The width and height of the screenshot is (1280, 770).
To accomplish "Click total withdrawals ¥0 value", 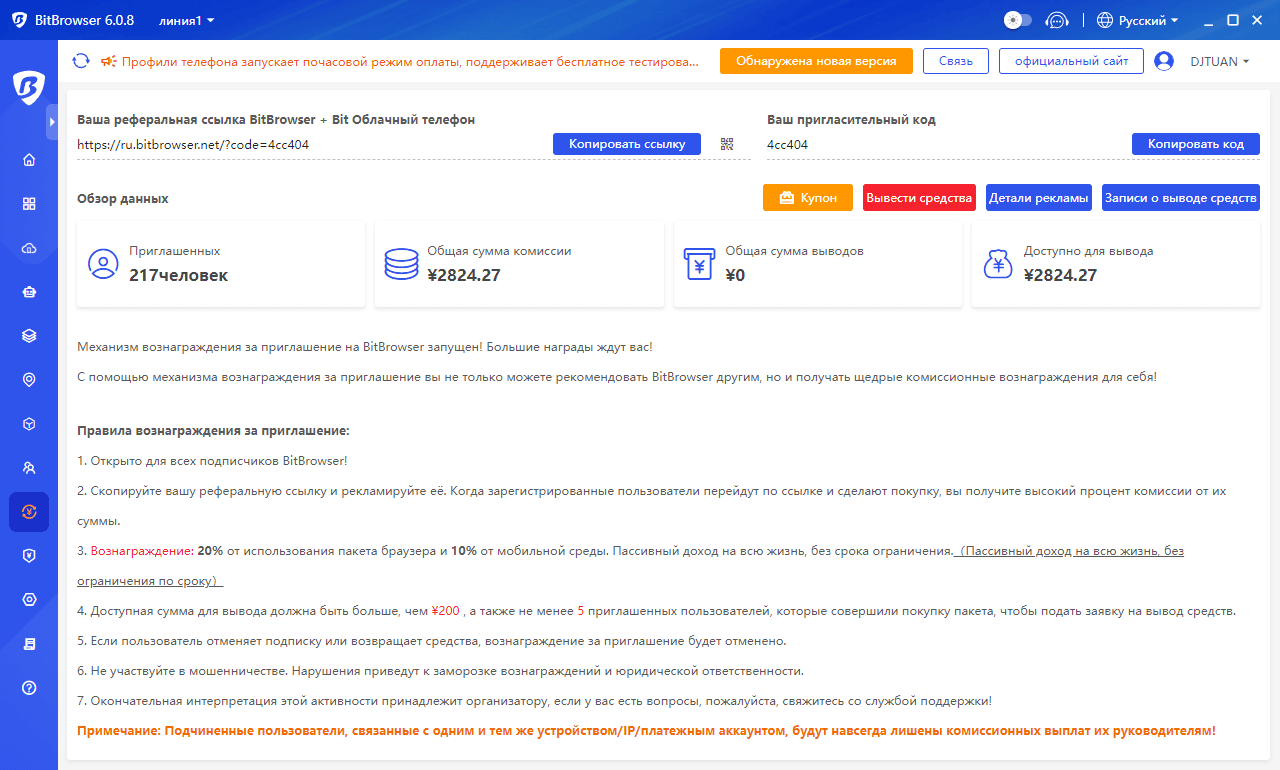I will coord(735,275).
